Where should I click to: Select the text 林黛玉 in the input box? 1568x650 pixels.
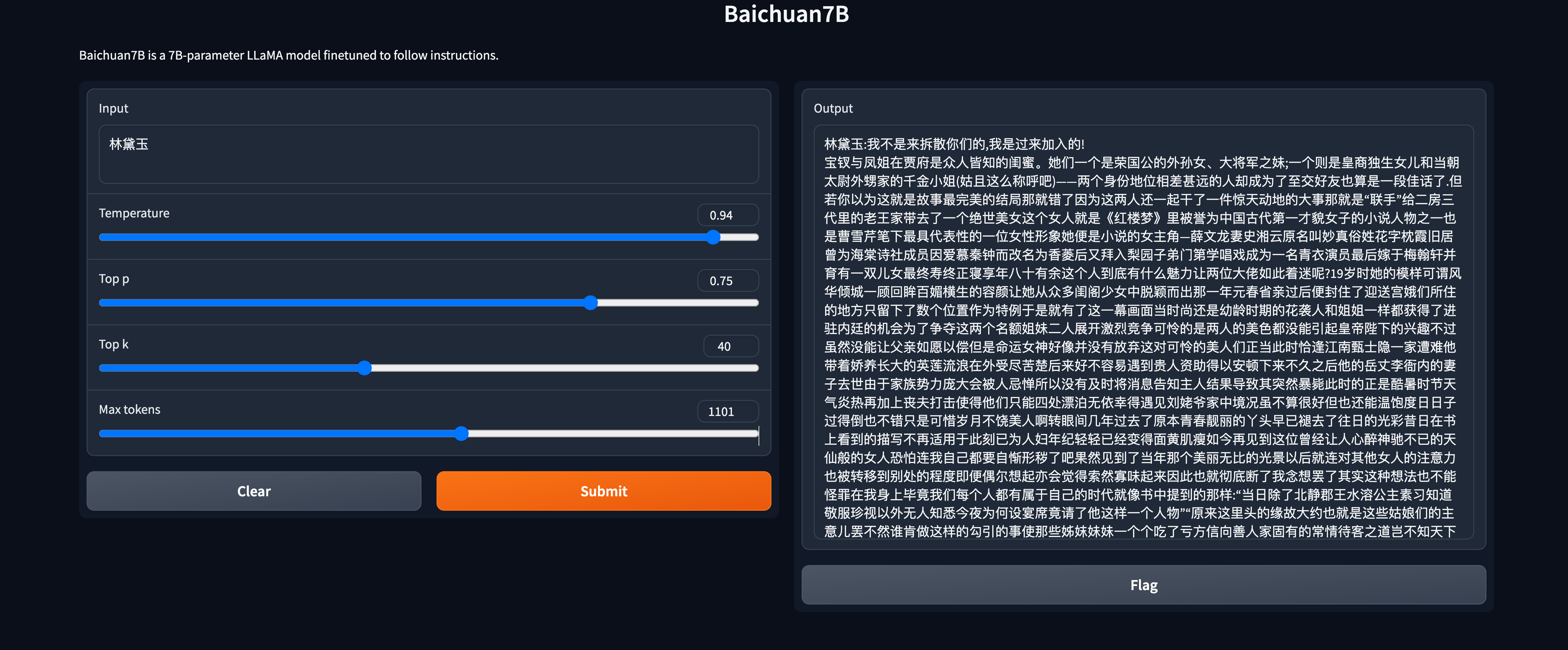129,144
